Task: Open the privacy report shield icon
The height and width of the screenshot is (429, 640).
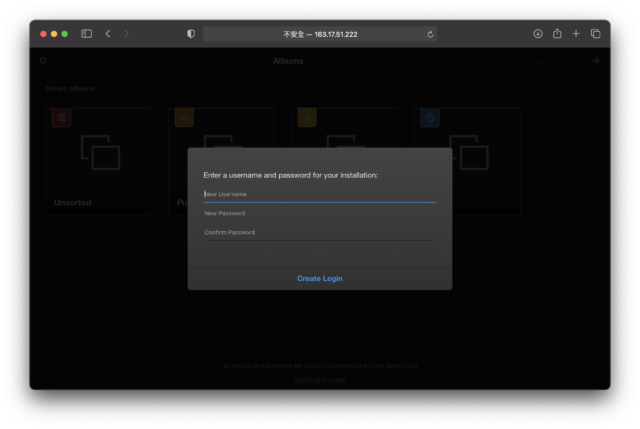Action: pos(191,34)
